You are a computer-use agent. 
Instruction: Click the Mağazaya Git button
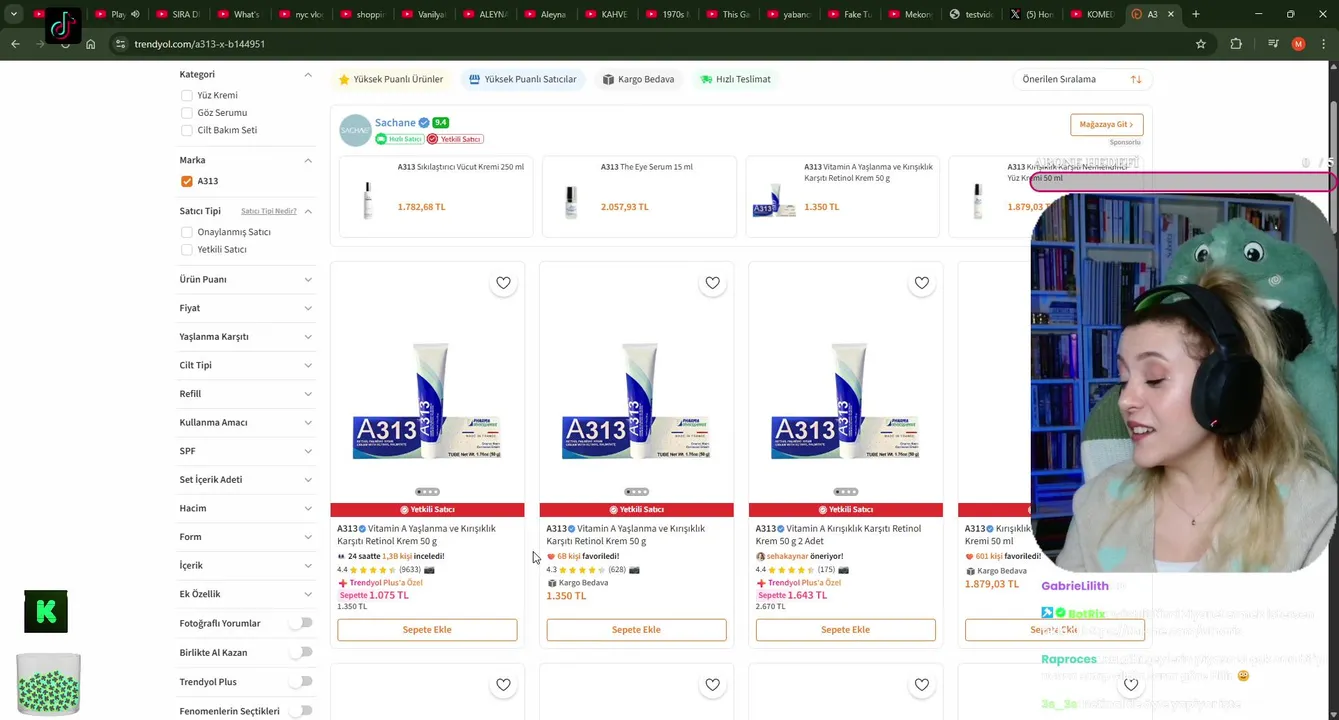tap(1107, 124)
